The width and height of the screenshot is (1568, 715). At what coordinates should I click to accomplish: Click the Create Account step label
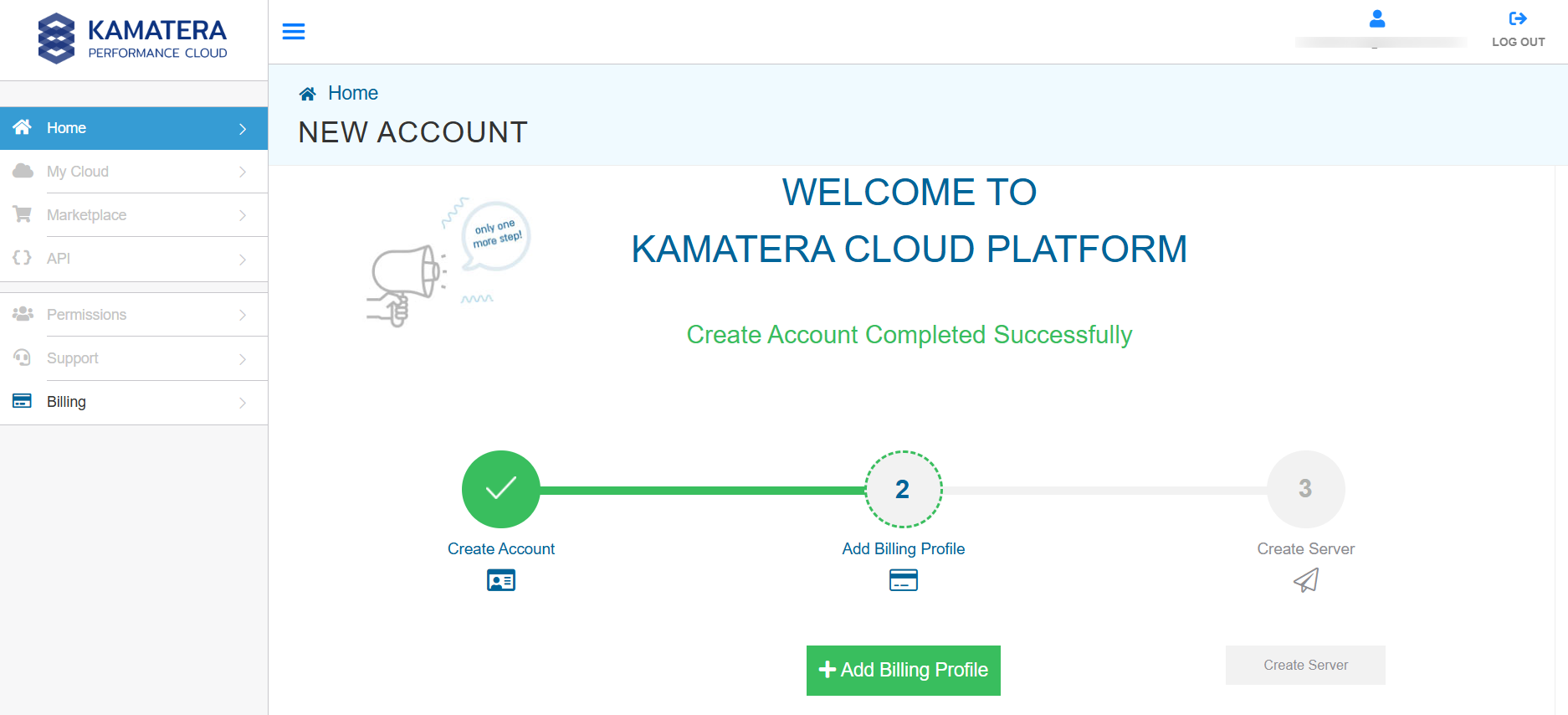(501, 548)
